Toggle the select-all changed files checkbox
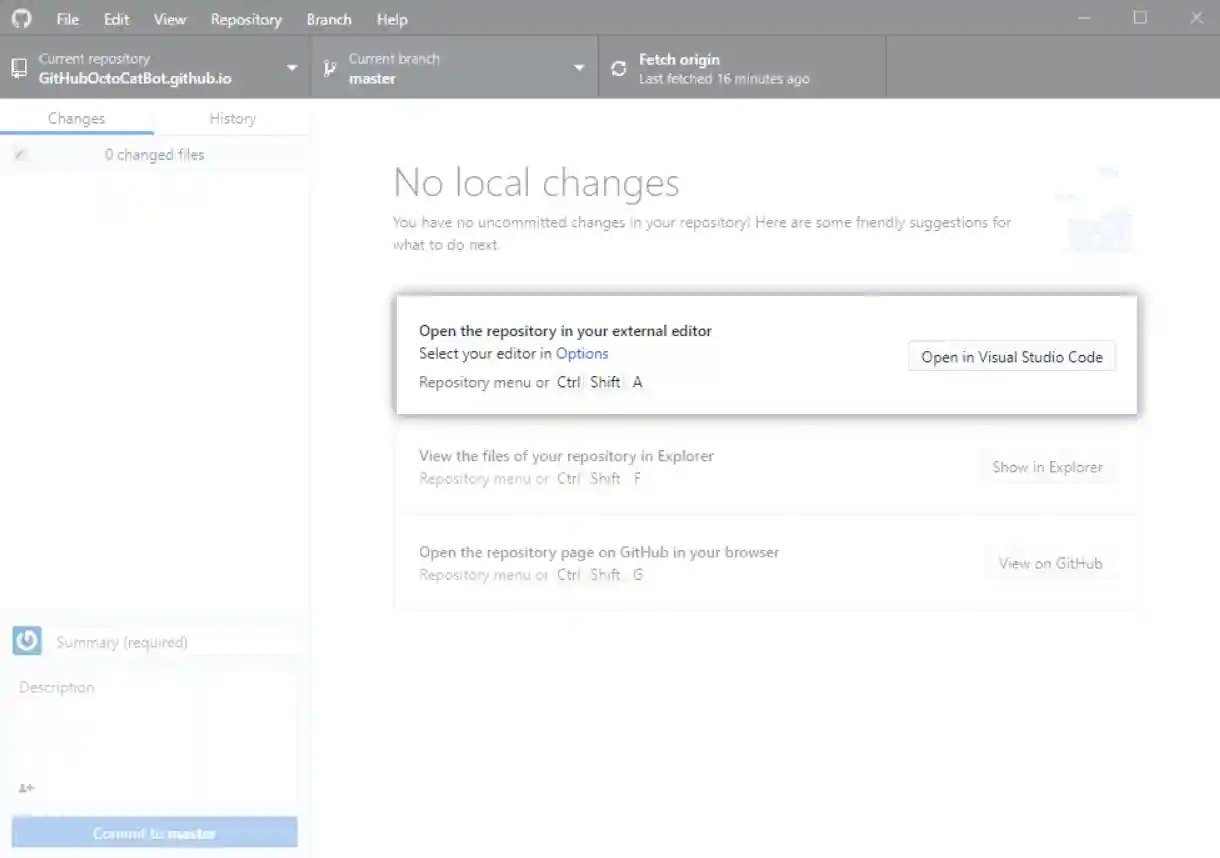This screenshot has height=858, width=1220. (x=21, y=154)
